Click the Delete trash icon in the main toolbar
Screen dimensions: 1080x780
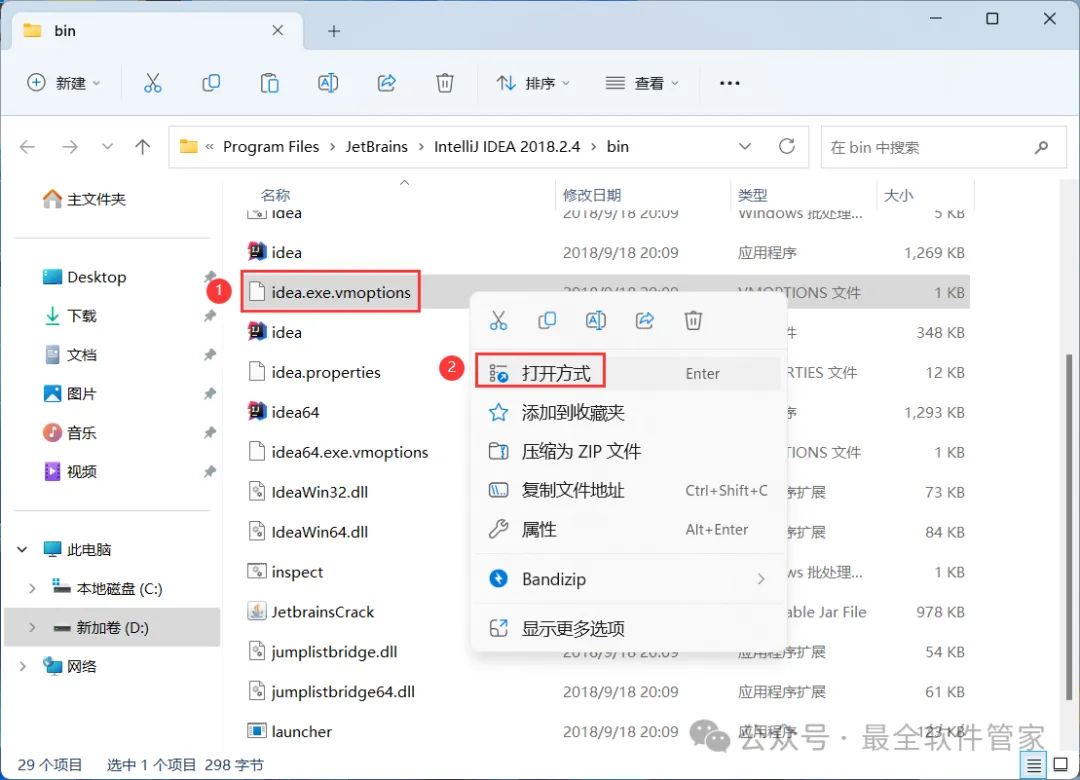point(445,83)
